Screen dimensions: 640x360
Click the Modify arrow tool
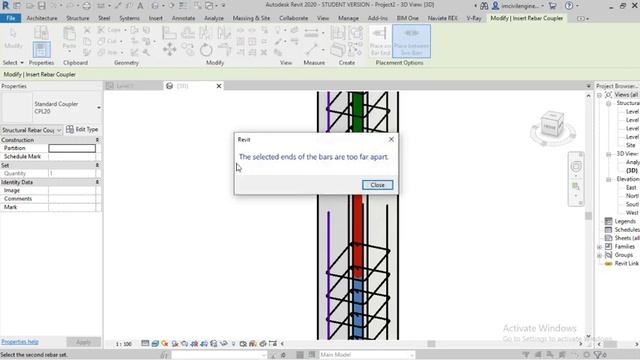pos(13,38)
